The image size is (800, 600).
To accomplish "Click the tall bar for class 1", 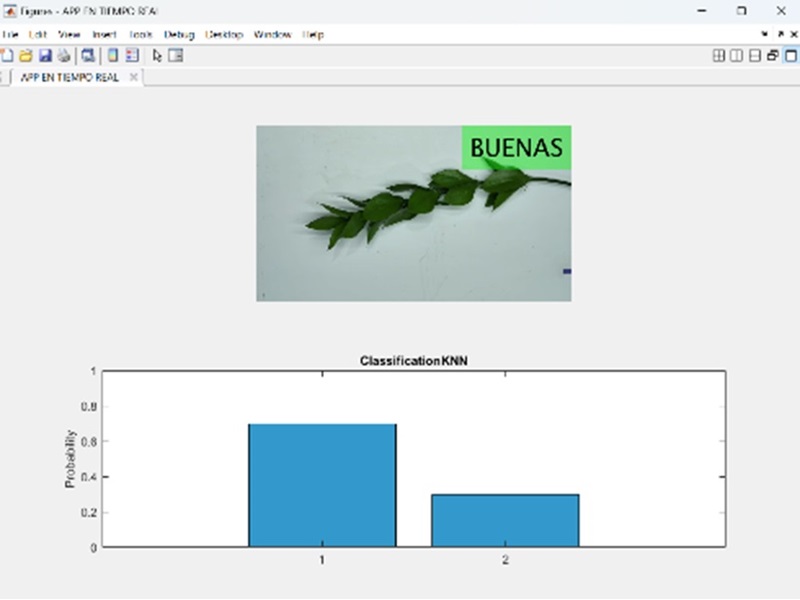I will (x=322, y=485).
